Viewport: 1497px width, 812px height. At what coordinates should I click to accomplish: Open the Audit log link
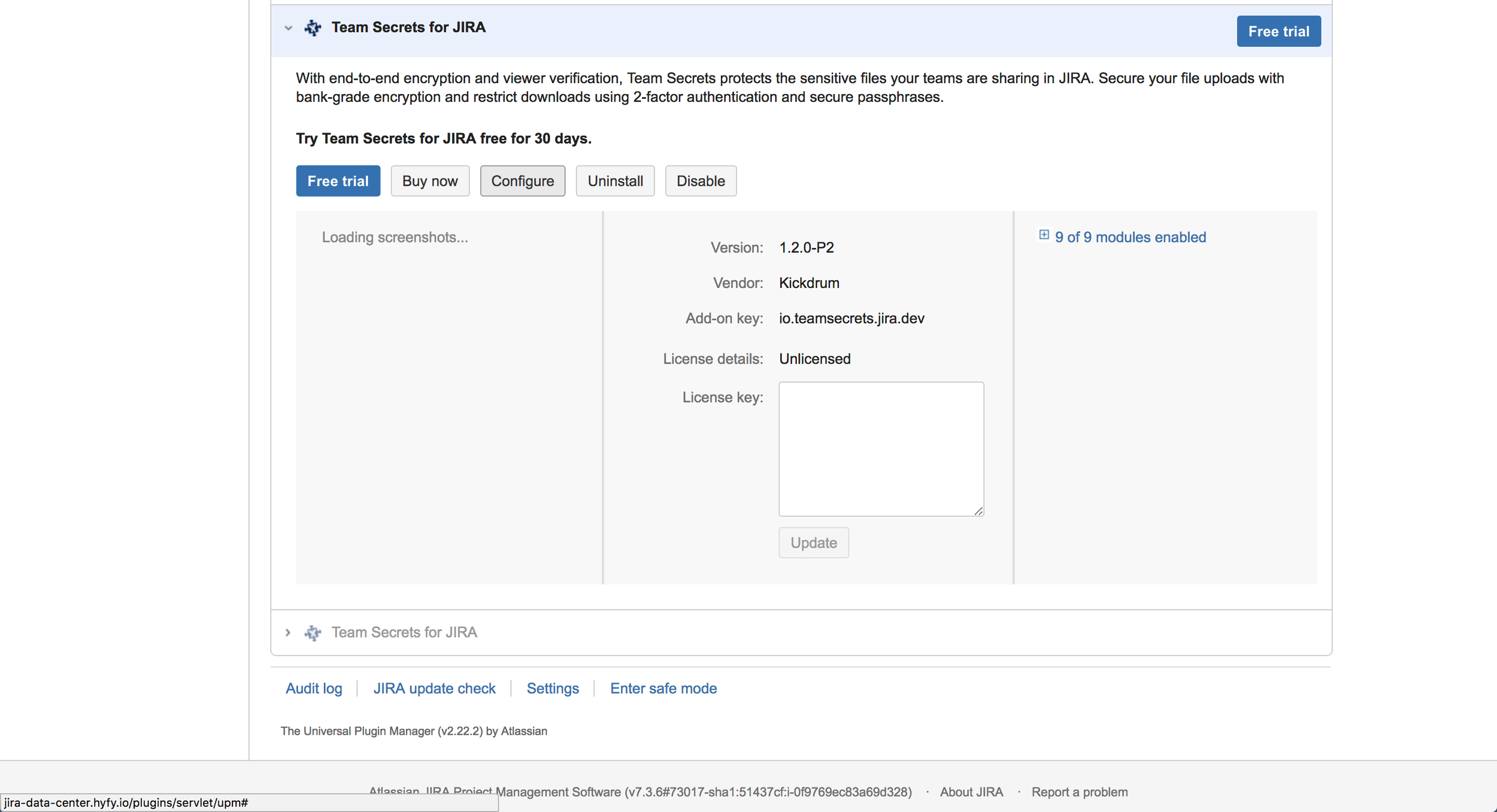tap(314, 689)
